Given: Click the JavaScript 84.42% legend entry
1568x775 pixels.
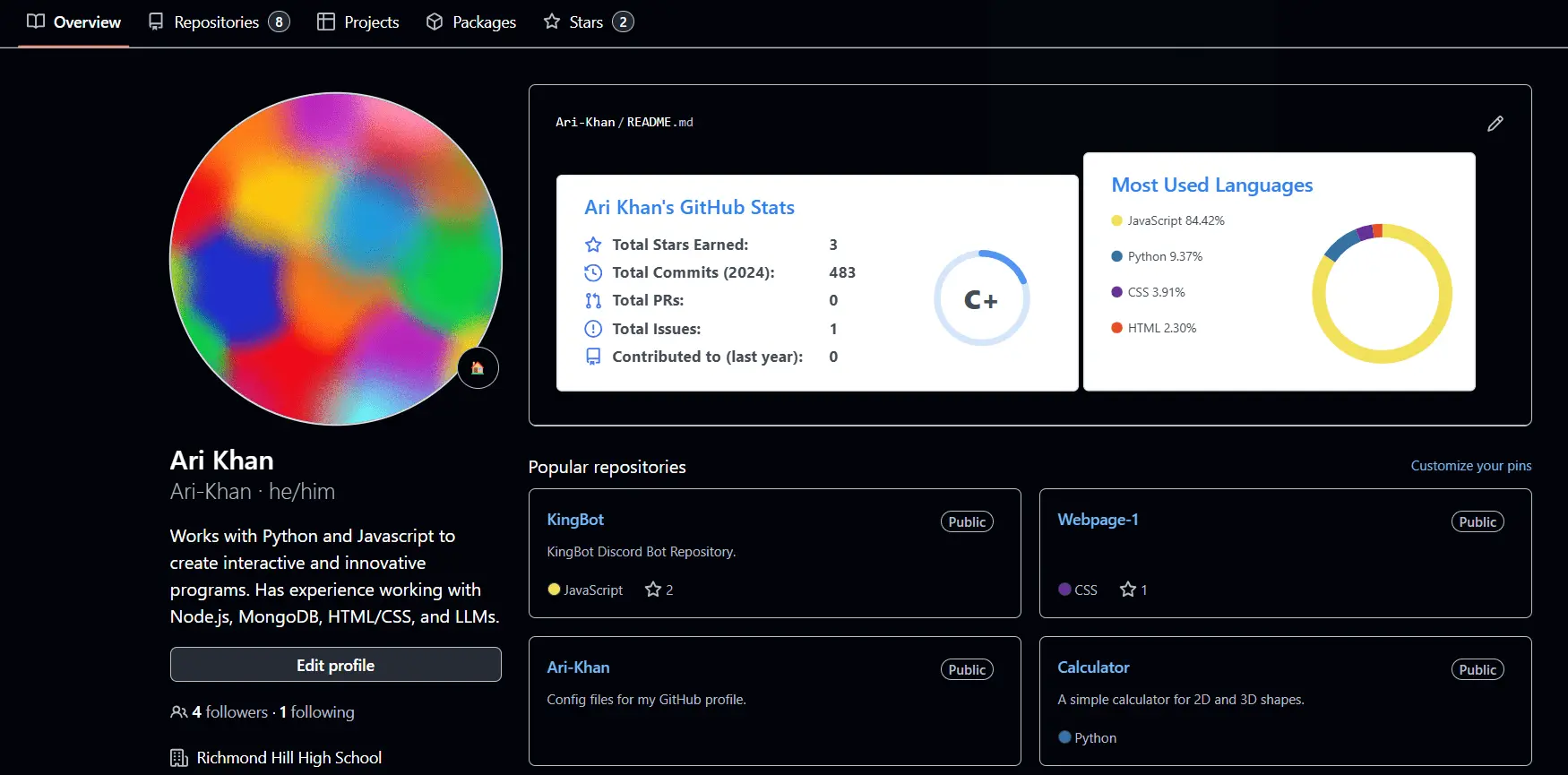Looking at the screenshot, I should (x=1167, y=220).
